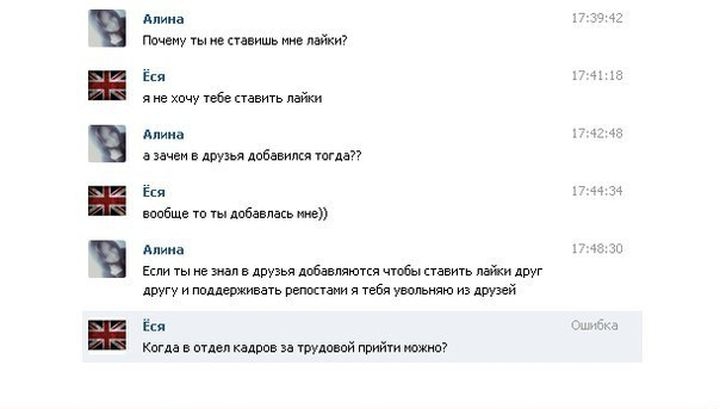Viewport: 720px width, 409px height.
Task: Click Ёся's flag avatar on the 17:44:34 message
Action: point(107,201)
